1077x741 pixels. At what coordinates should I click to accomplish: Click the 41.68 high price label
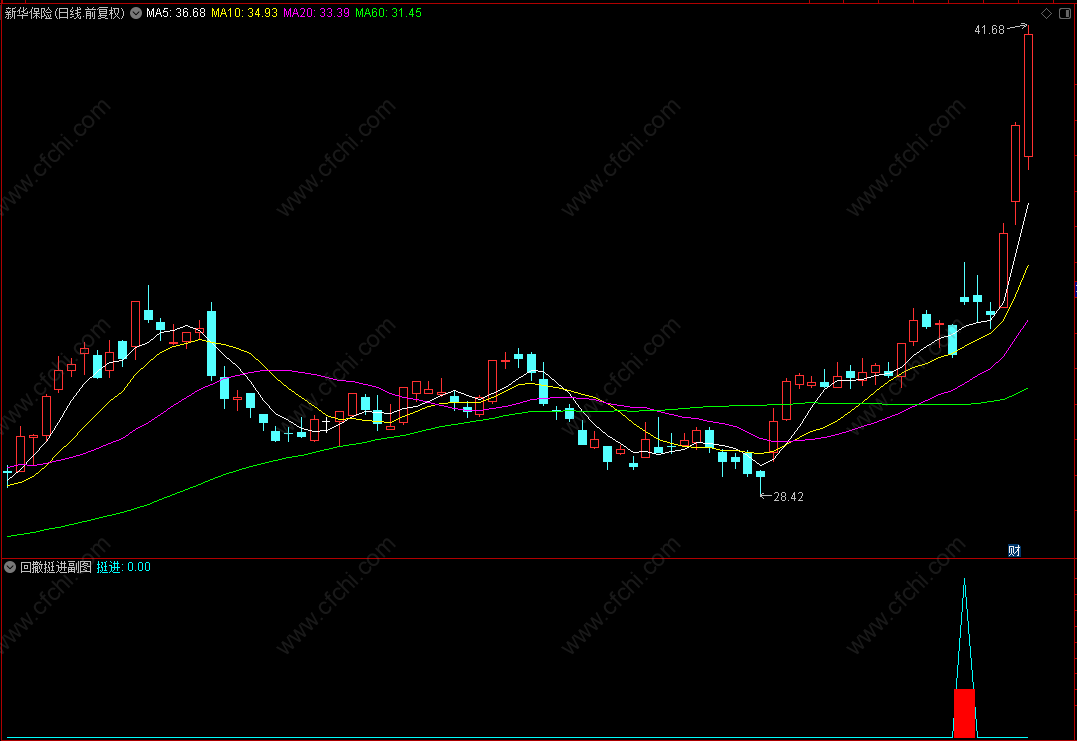click(x=989, y=30)
